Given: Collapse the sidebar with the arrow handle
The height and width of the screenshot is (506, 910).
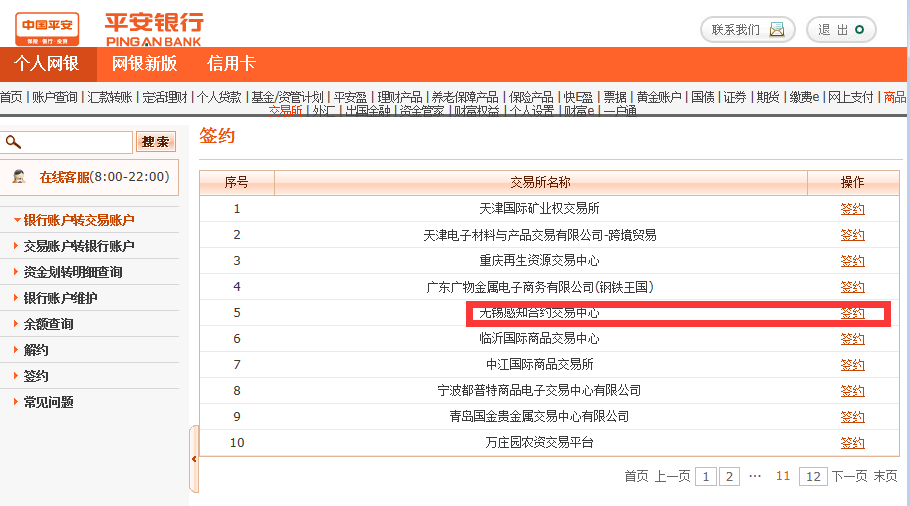Looking at the screenshot, I should (194, 458).
